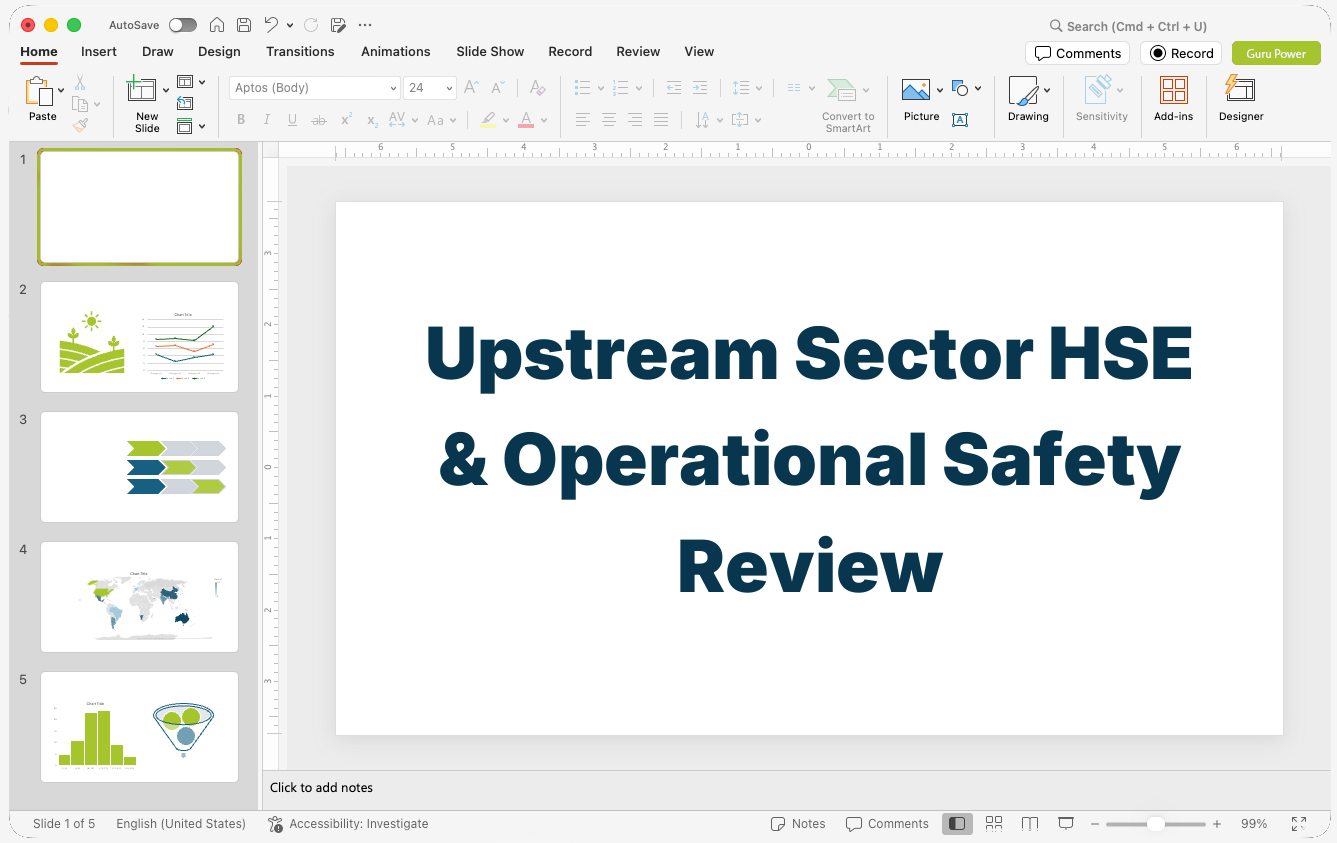Click the Align text left icon
This screenshot has width=1337, height=843.
(582, 120)
